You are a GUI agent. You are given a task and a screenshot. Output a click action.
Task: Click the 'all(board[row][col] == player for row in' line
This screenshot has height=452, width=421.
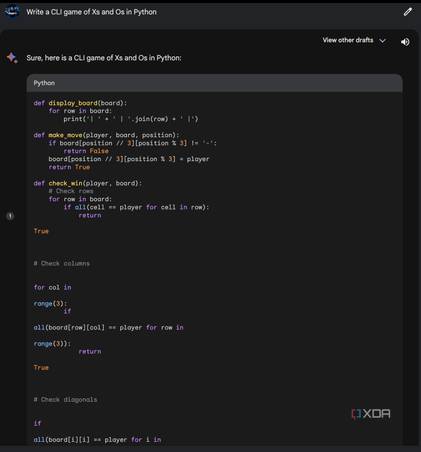108,328
